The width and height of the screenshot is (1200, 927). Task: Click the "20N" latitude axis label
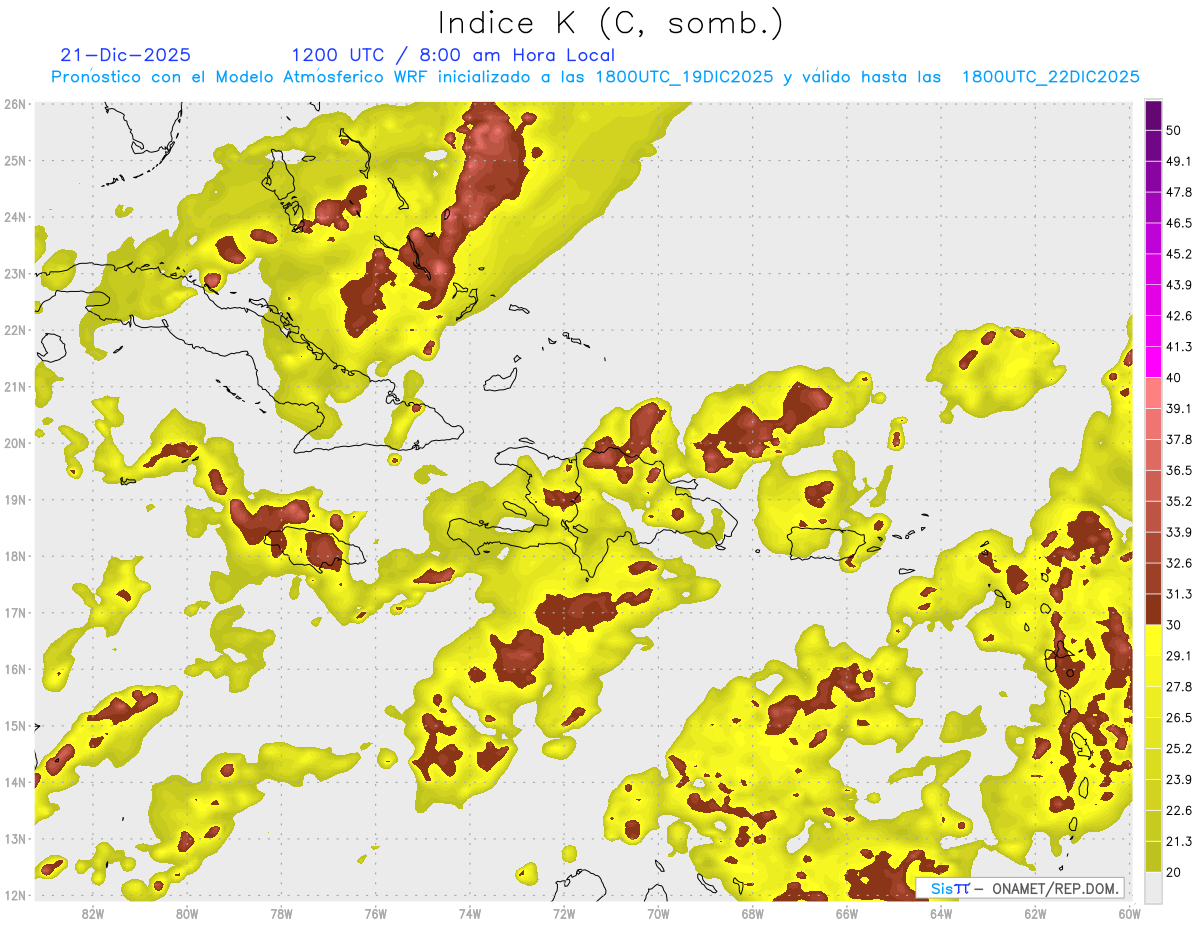click(x=15, y=443)
